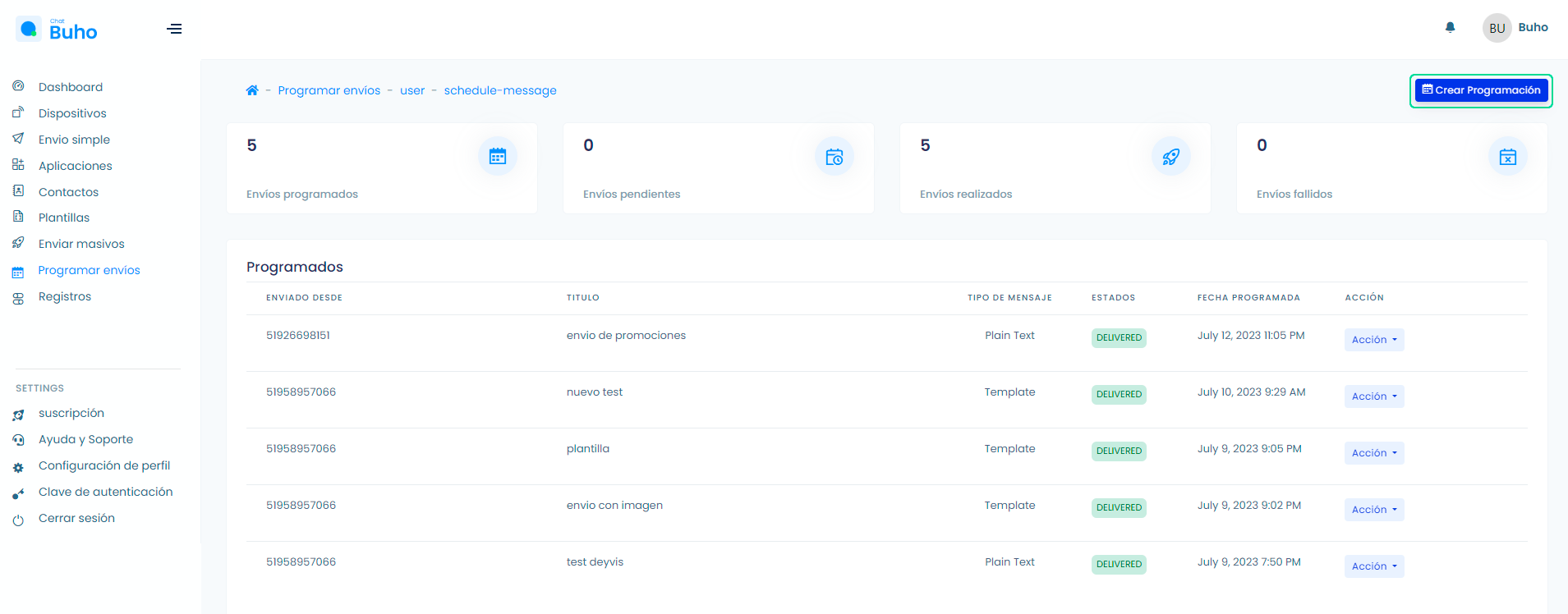Click the TIPO DE MENSAJE column header

click(1009, 297)
